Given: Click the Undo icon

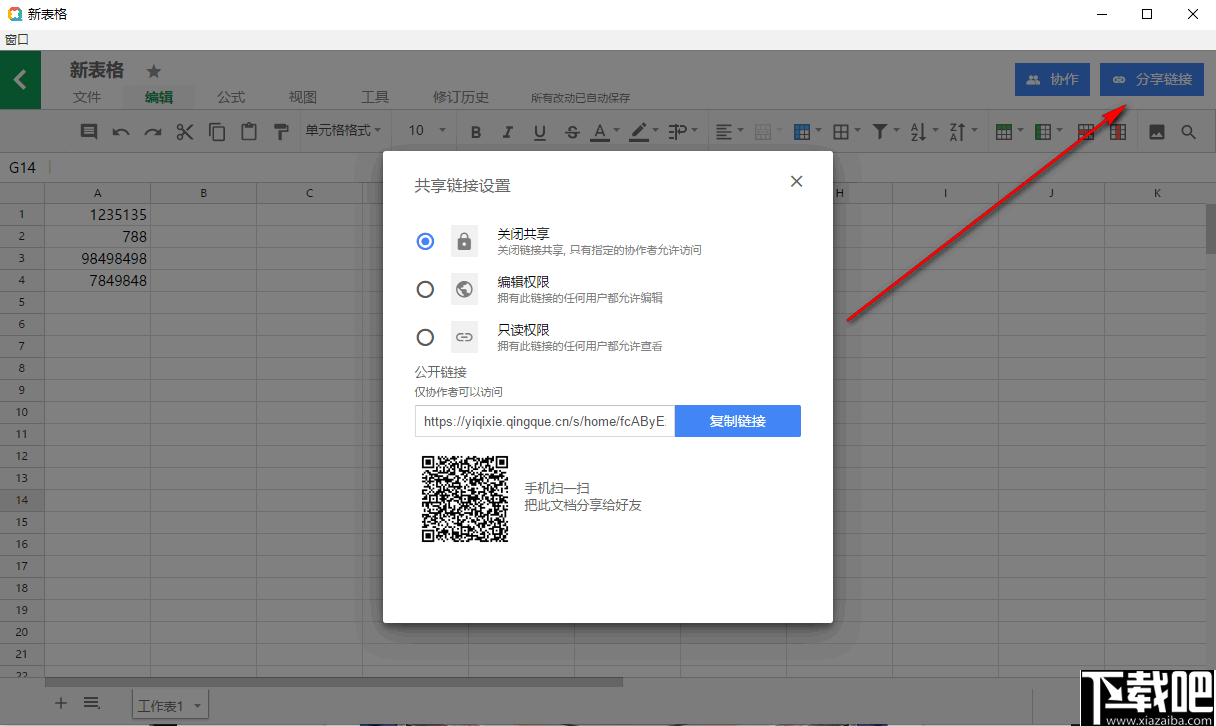Looking at the screenshot, I should (120, 131).
